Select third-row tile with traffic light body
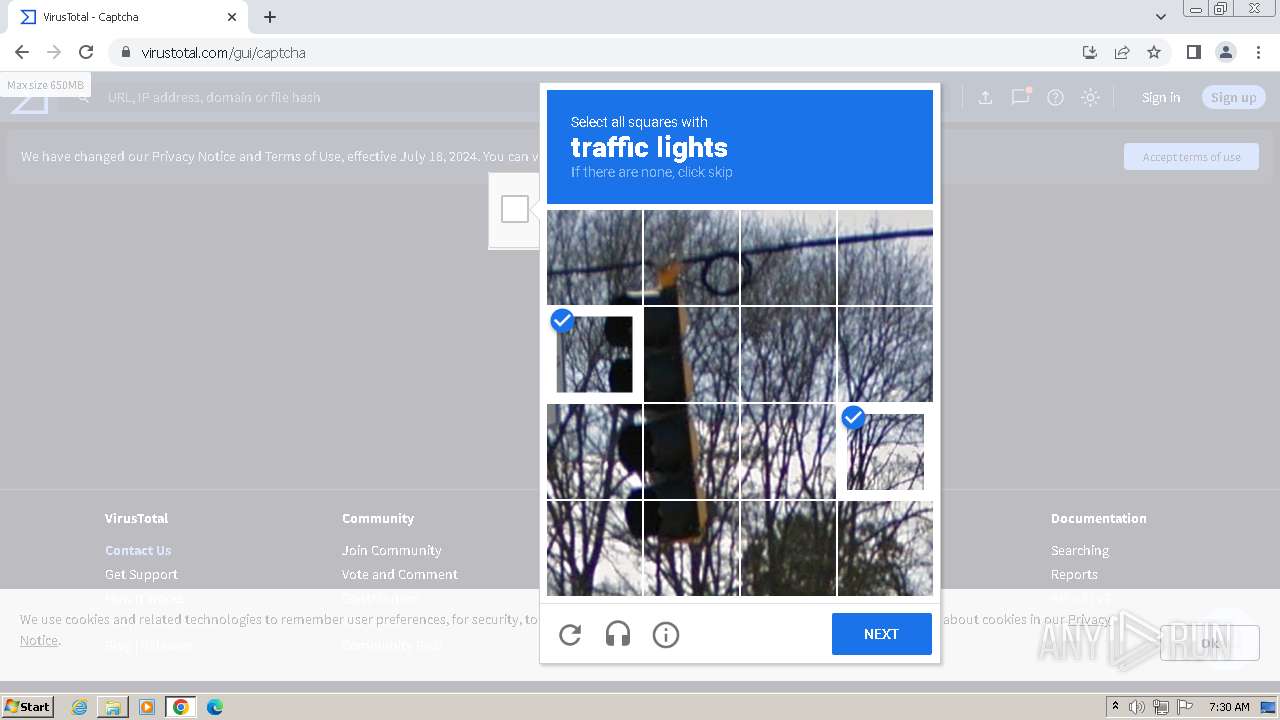The height and width of the screenshot is (720, 1280). pyautogui.click(x=691, y=451)
